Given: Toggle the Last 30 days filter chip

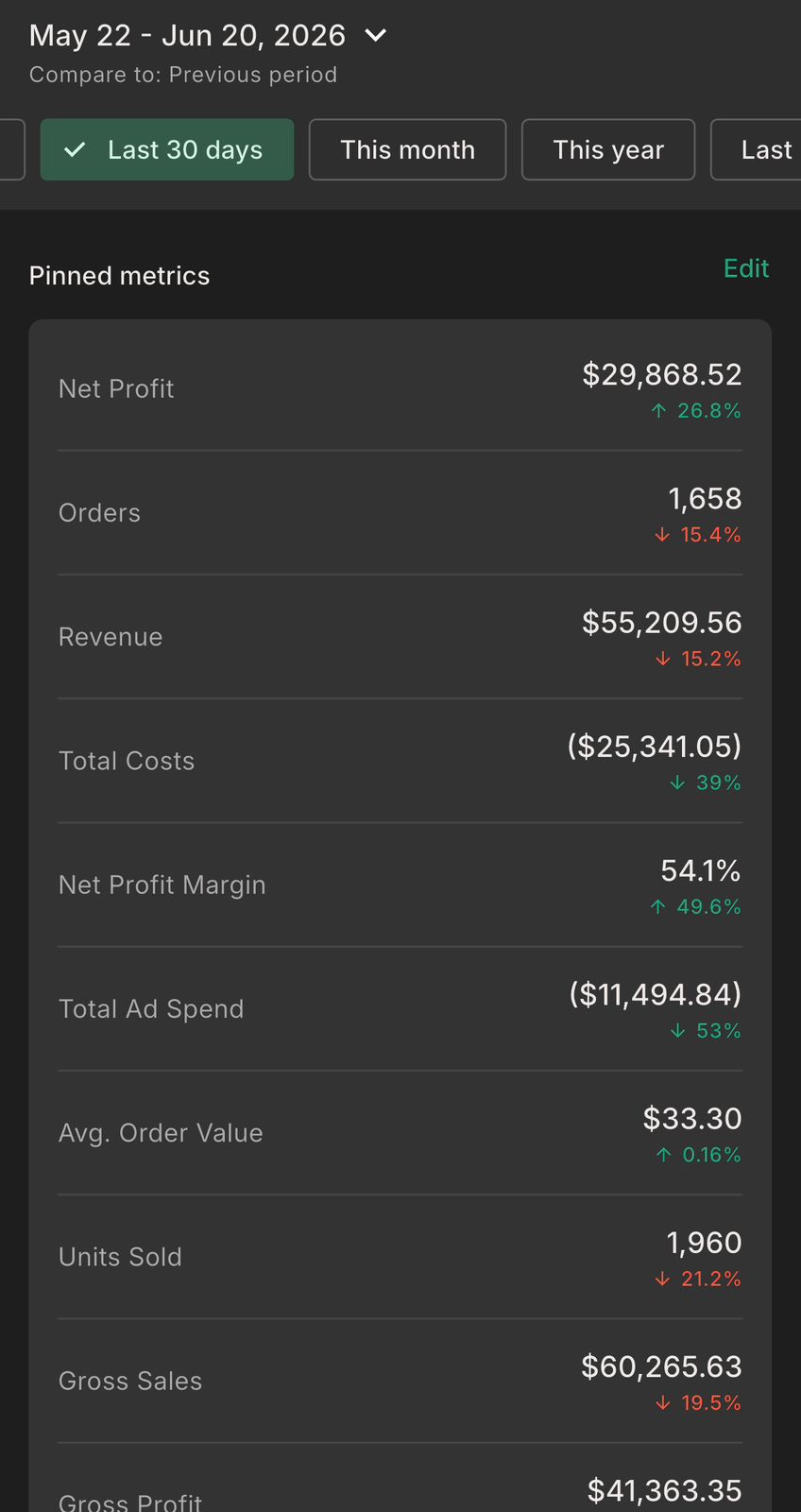Looking at the screenshot, I should coord(167,149).
